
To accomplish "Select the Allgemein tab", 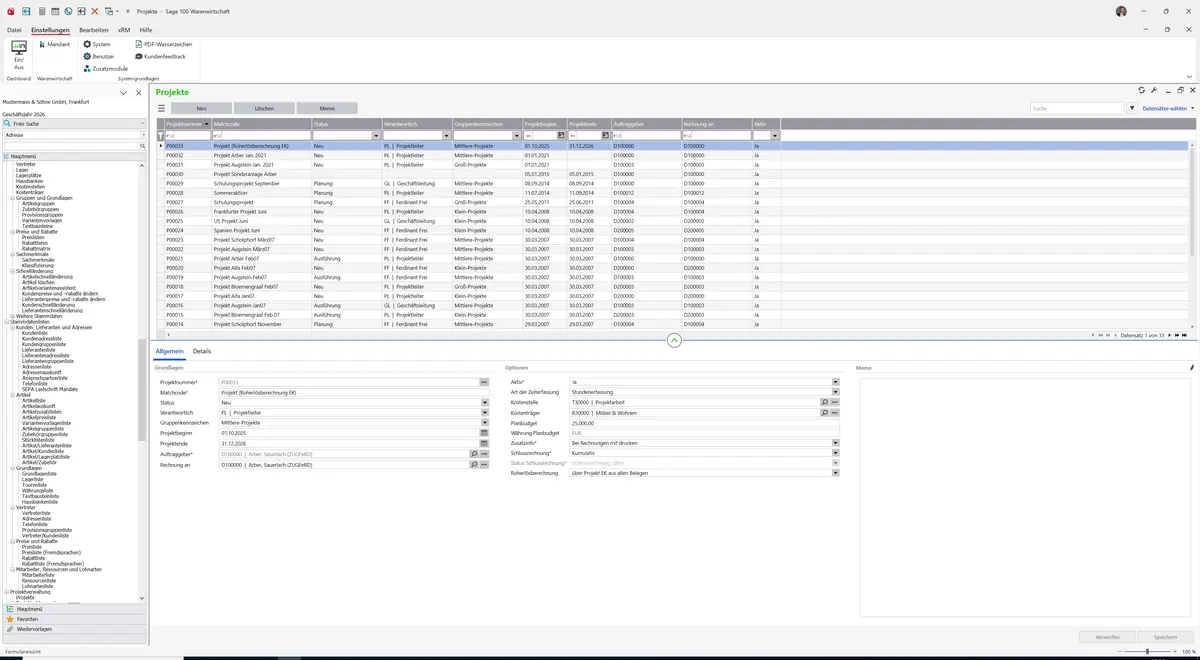I will click(169, 351).
